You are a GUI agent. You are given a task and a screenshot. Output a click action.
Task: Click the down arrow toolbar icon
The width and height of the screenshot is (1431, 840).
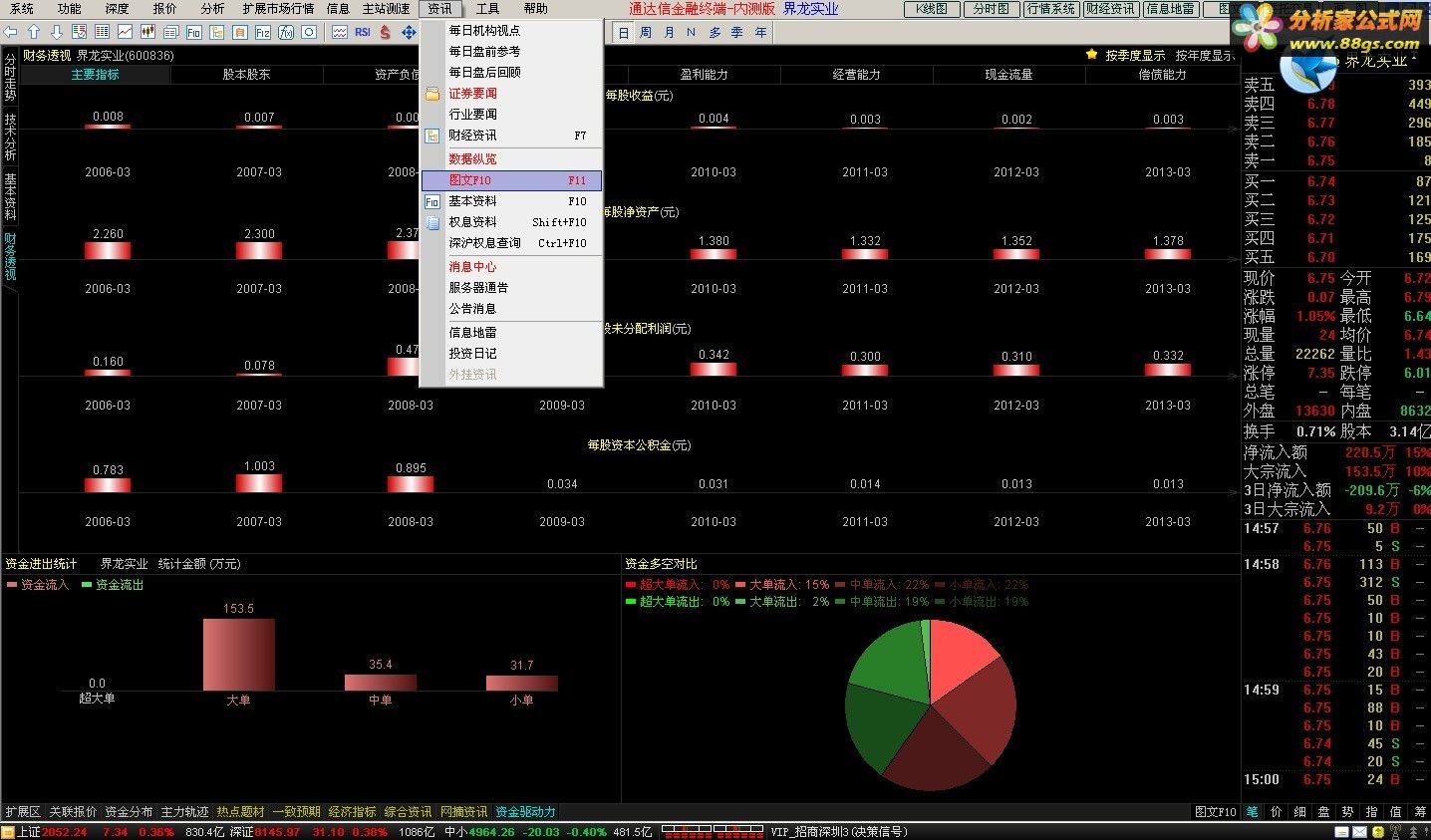57,32
